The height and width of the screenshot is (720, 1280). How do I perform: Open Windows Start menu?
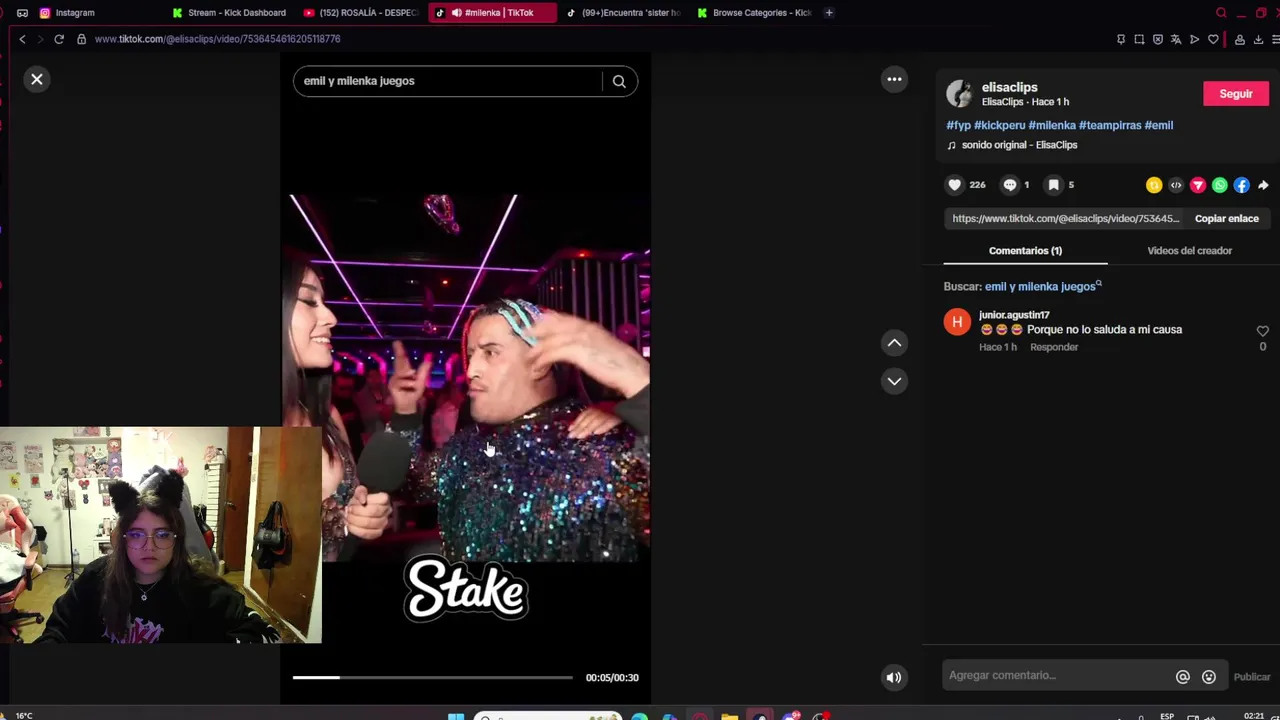tap(456, 716)
